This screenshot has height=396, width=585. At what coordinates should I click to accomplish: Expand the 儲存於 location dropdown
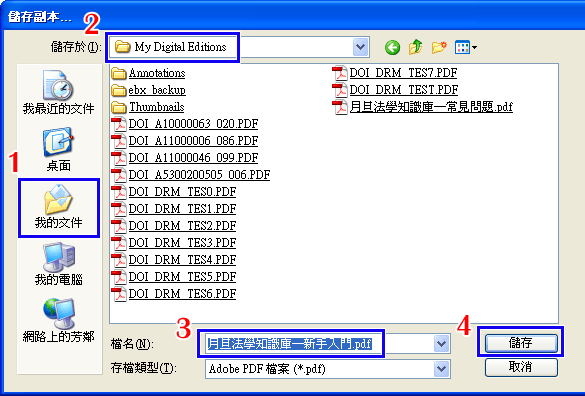(x=360, y=47)
